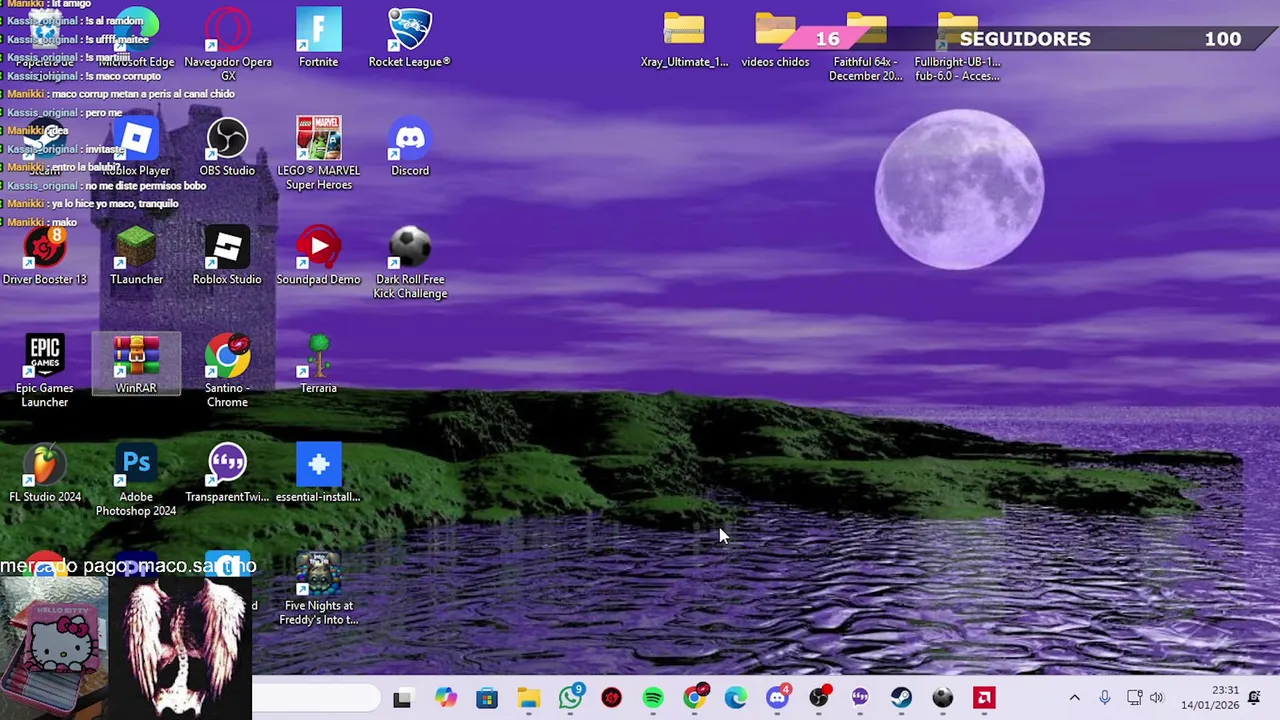Open the Microsoft Edge desktop shortcut
Viewport: 1280px width, 720px height.
(136, 40)
